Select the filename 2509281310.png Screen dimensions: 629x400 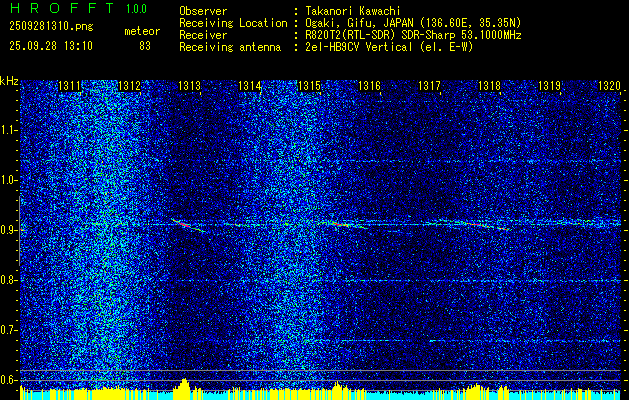click(51, 27)
